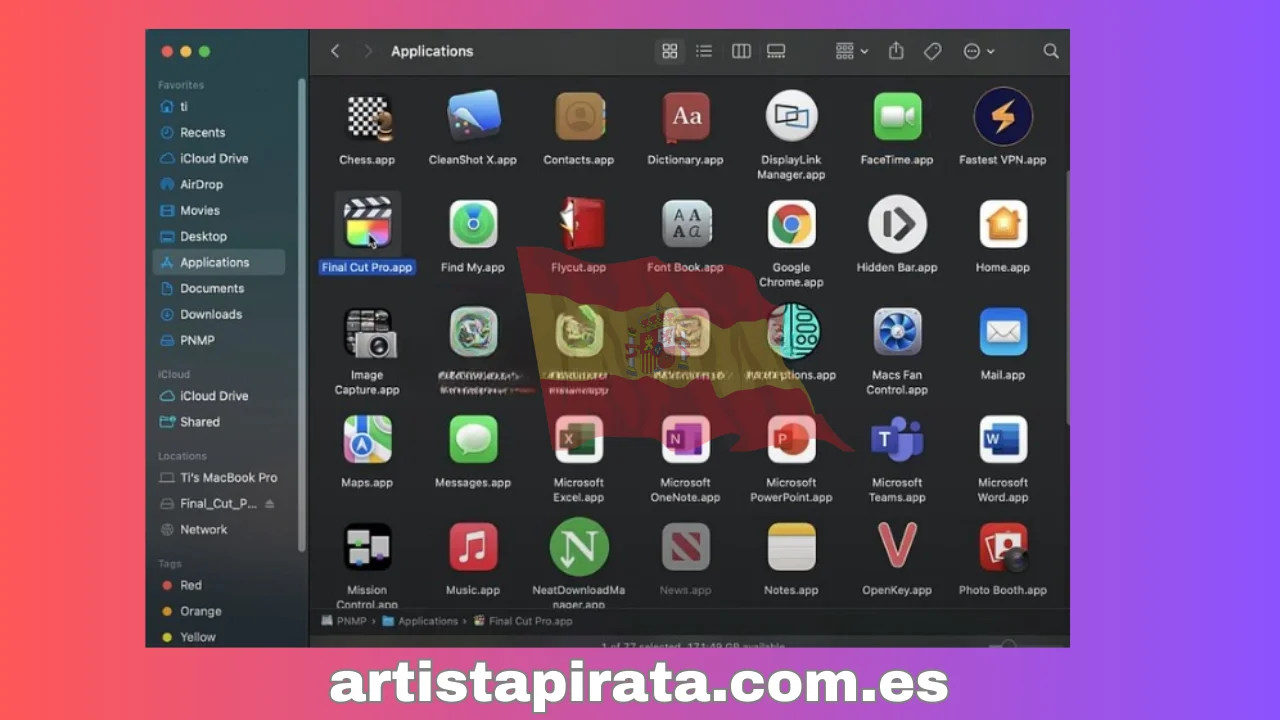Open Microsoft OneNote.app icon
Viewport: 1280px width, 720px height.
(x=686, y=439)
